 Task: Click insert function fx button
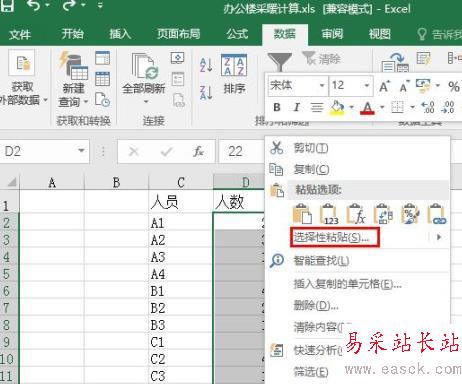coord(198,152)
